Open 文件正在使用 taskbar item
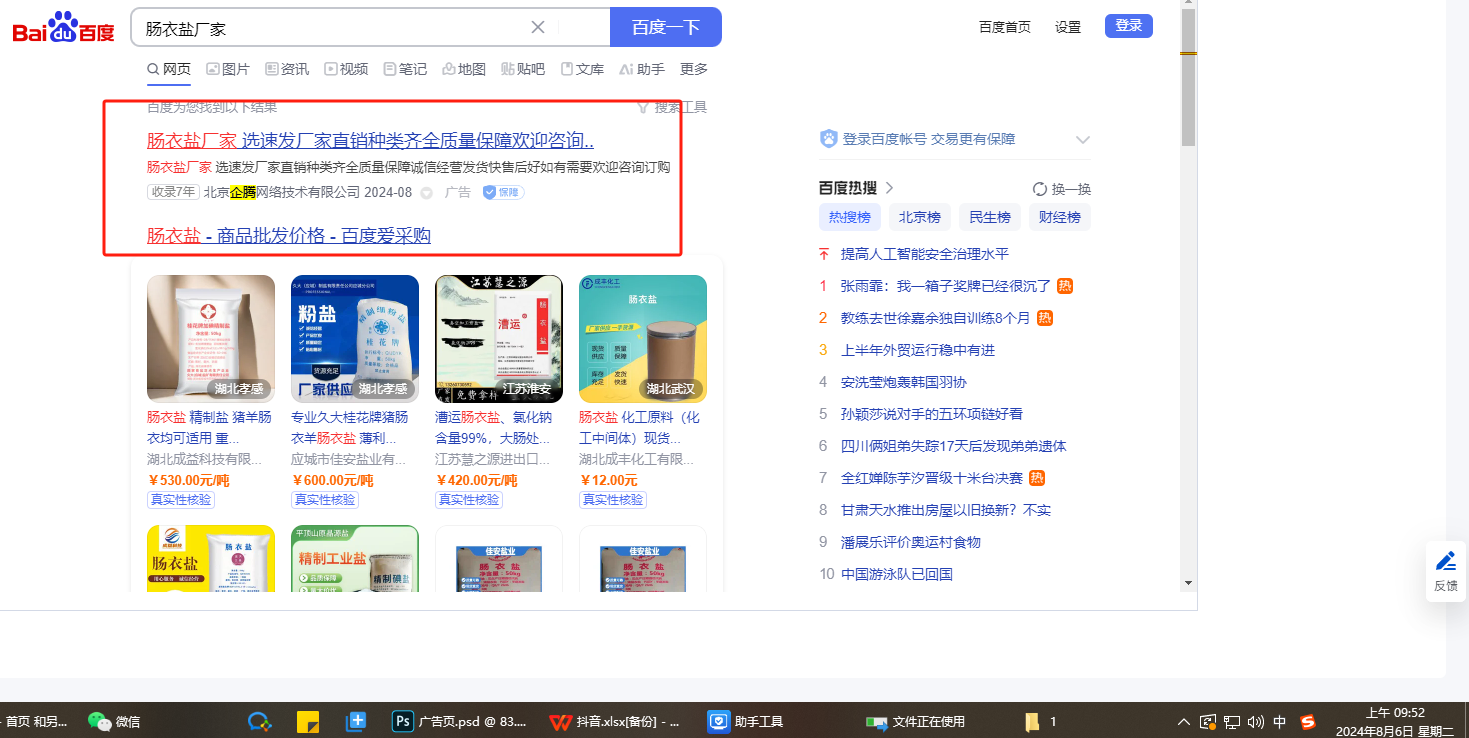The image size is (1469, 738). coord(916,721)
